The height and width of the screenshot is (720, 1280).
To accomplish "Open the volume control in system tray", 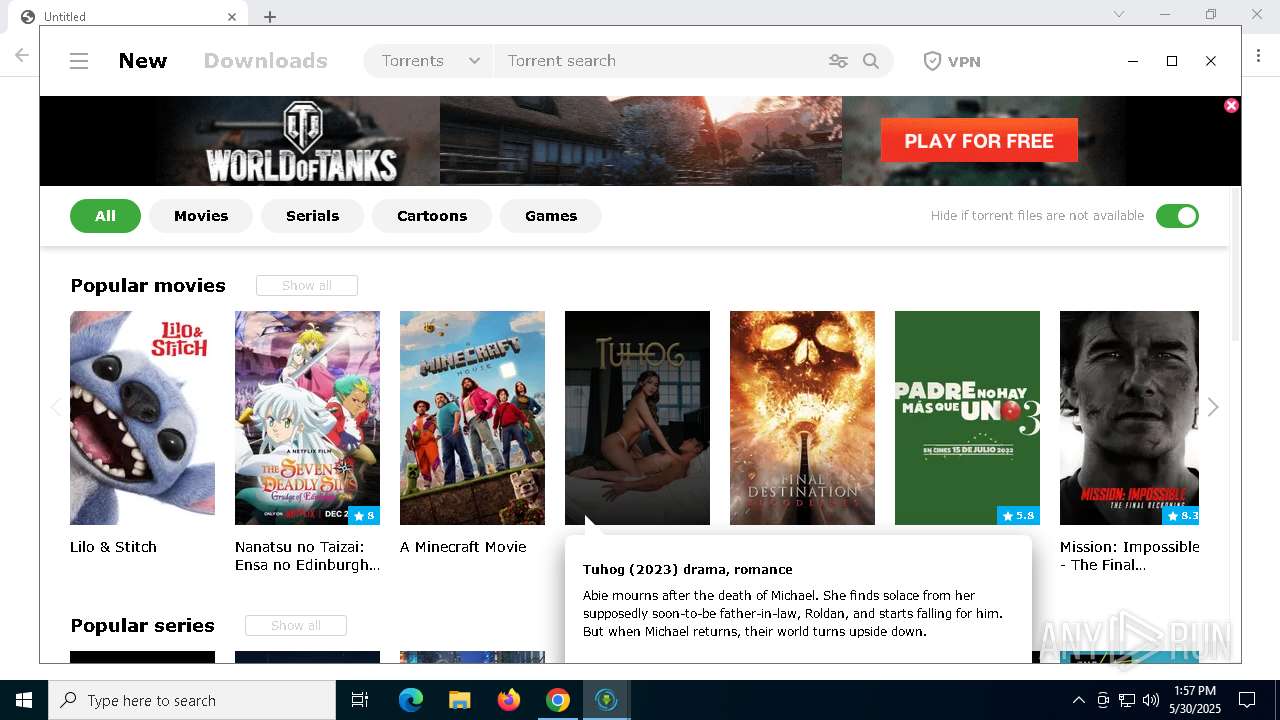I will tap(1151, 700).
